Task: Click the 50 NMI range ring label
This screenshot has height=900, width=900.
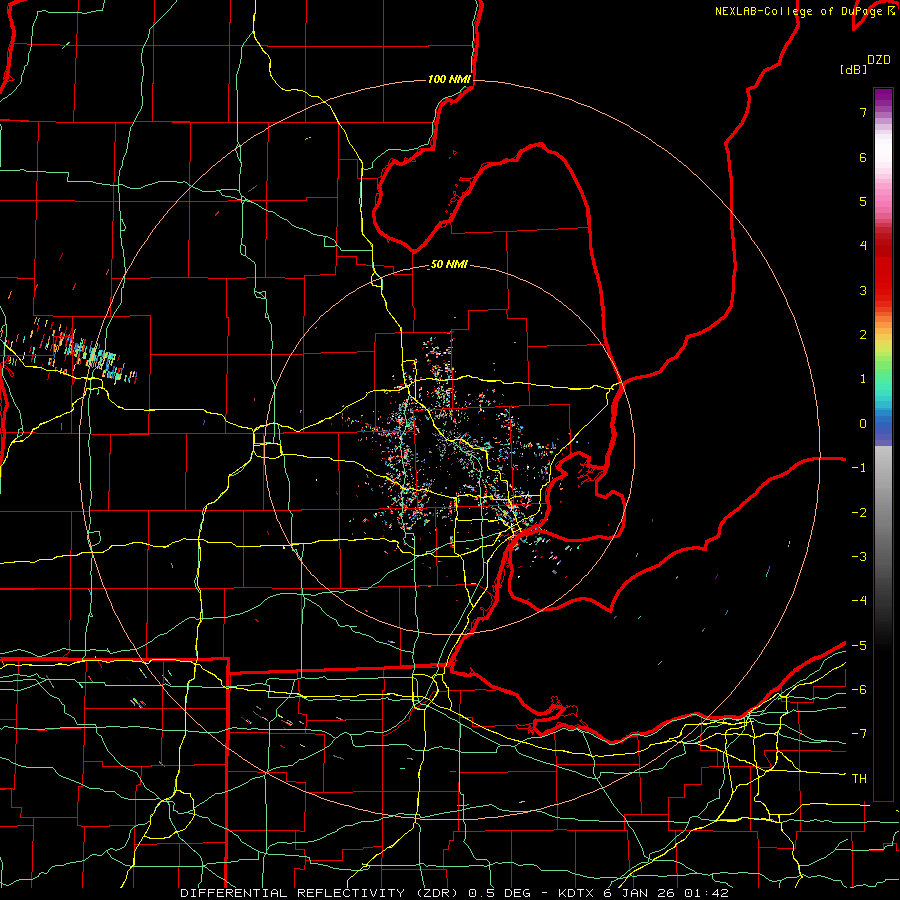Action: (x=449, y=265)
